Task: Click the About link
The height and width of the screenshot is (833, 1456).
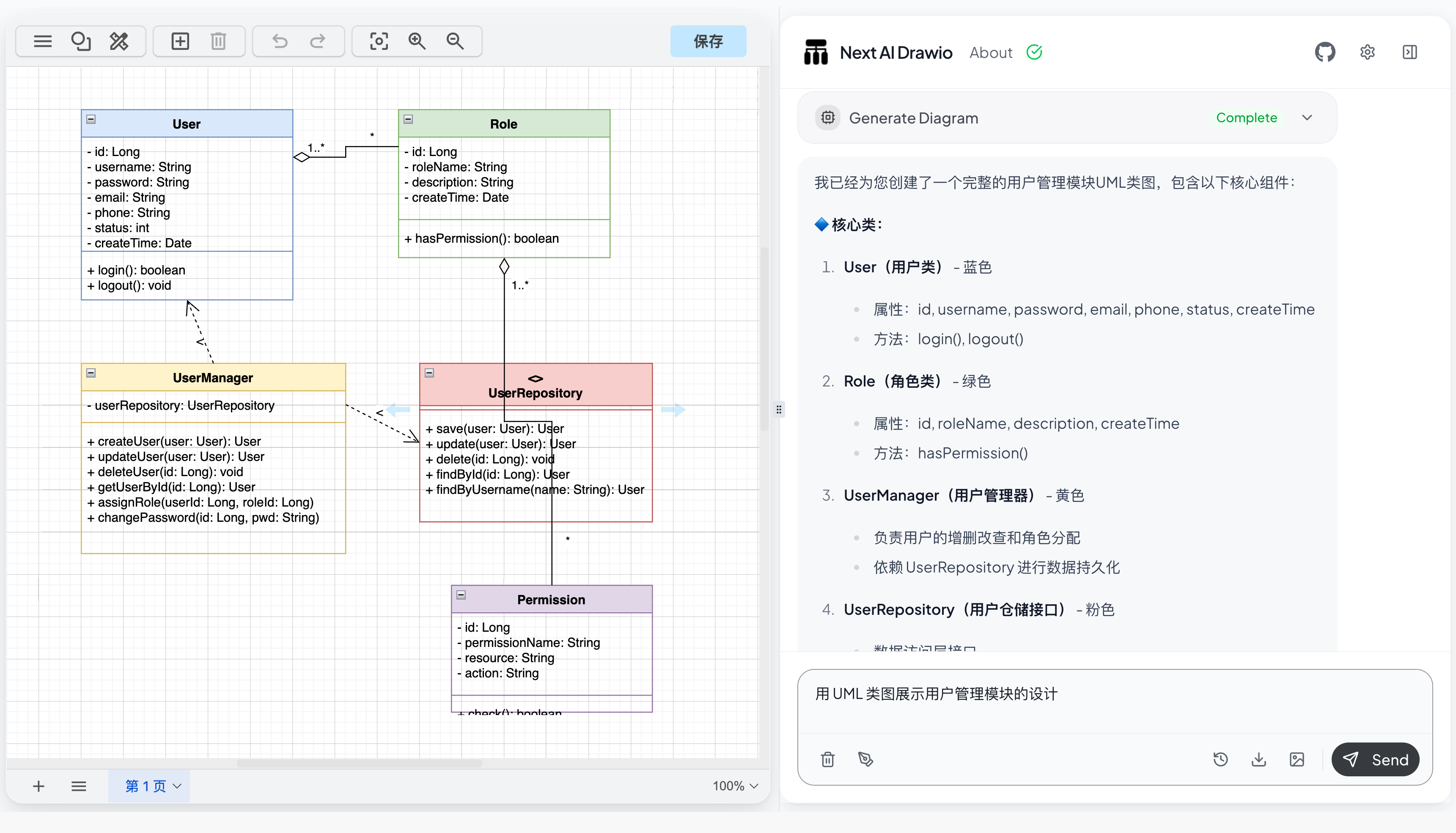Action: pyautogui.click(x=991, y=52)
